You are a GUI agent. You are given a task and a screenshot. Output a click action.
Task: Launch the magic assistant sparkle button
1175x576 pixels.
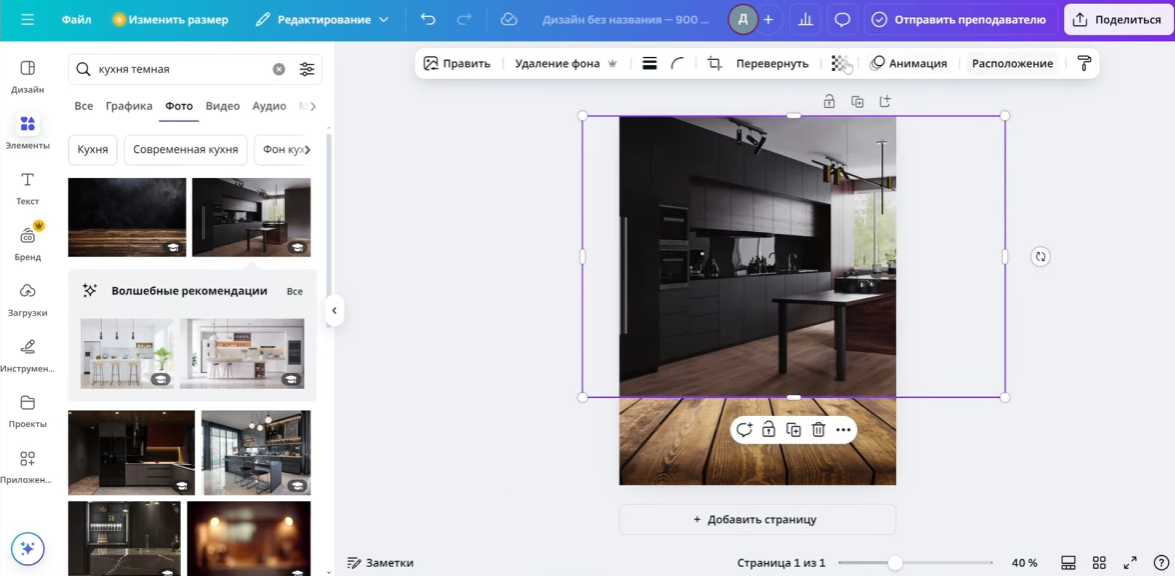pyautogui.click(x=28, y=548)
